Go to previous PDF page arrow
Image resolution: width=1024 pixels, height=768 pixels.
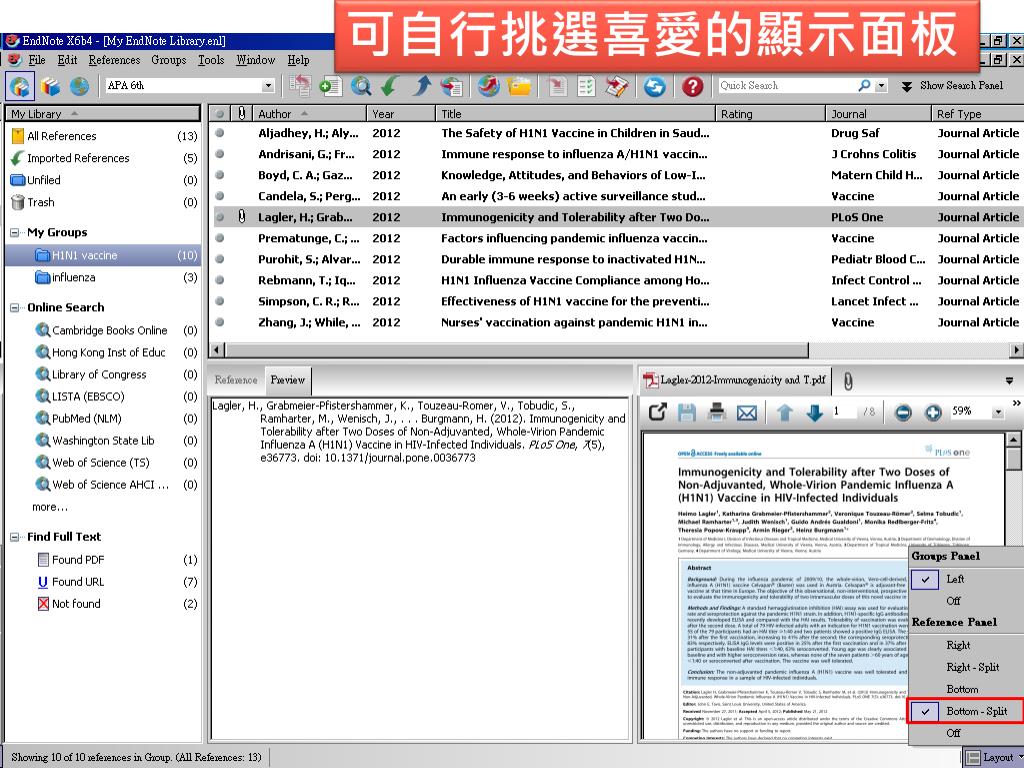784,412
